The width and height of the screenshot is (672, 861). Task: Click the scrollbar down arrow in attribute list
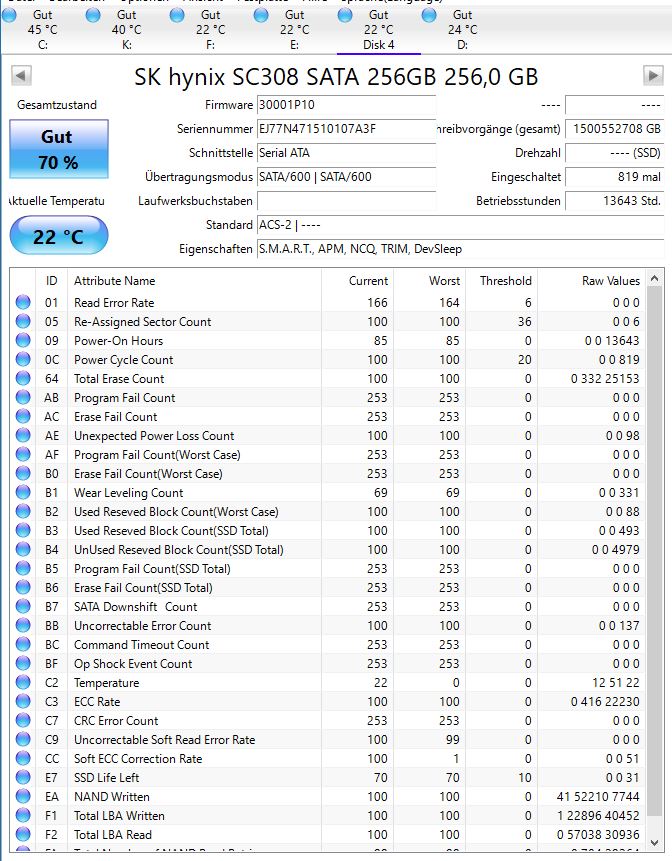654,842
